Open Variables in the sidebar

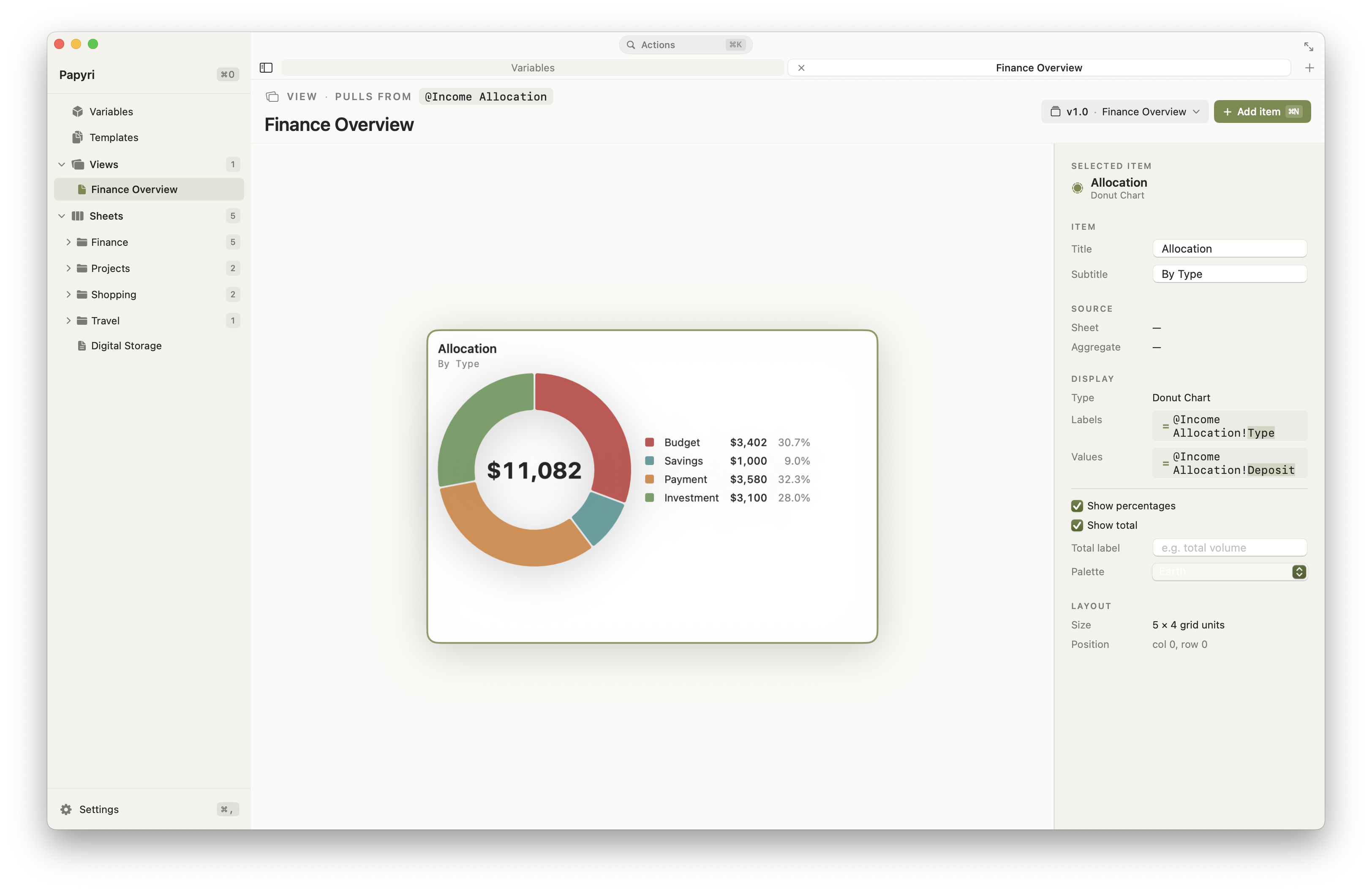point(149,111)
